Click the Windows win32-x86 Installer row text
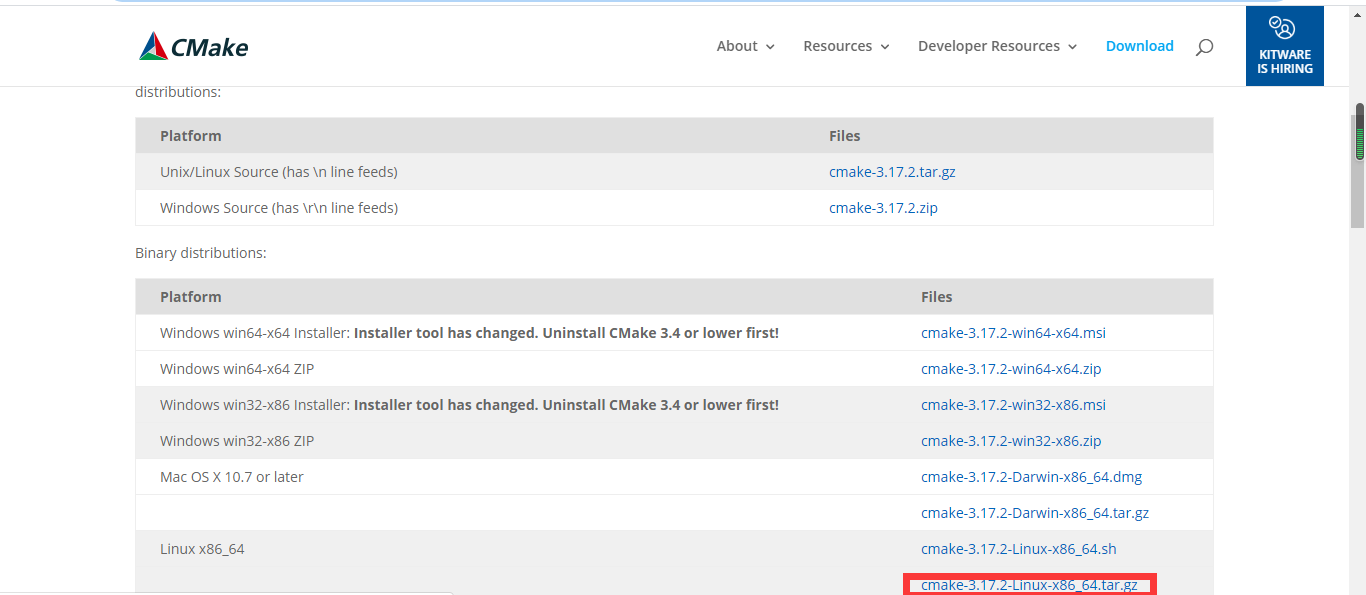Screen dimensions: 1366x595 (469, 405)
